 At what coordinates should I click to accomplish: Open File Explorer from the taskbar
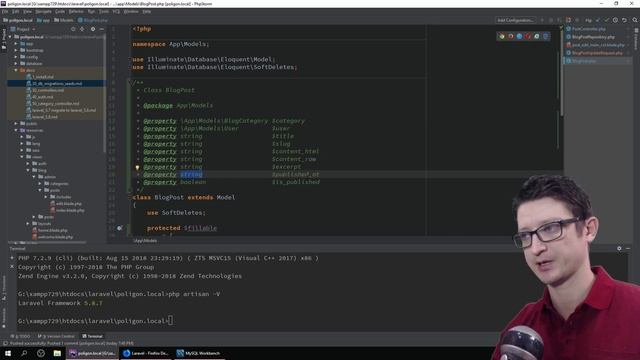(57, 353)
